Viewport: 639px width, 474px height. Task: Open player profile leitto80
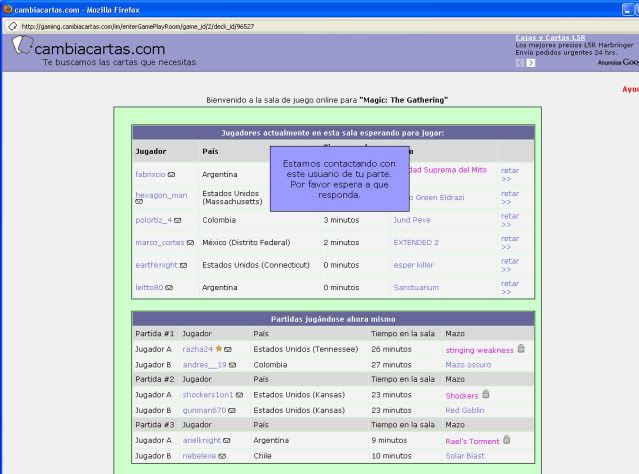tap(149, 287)
